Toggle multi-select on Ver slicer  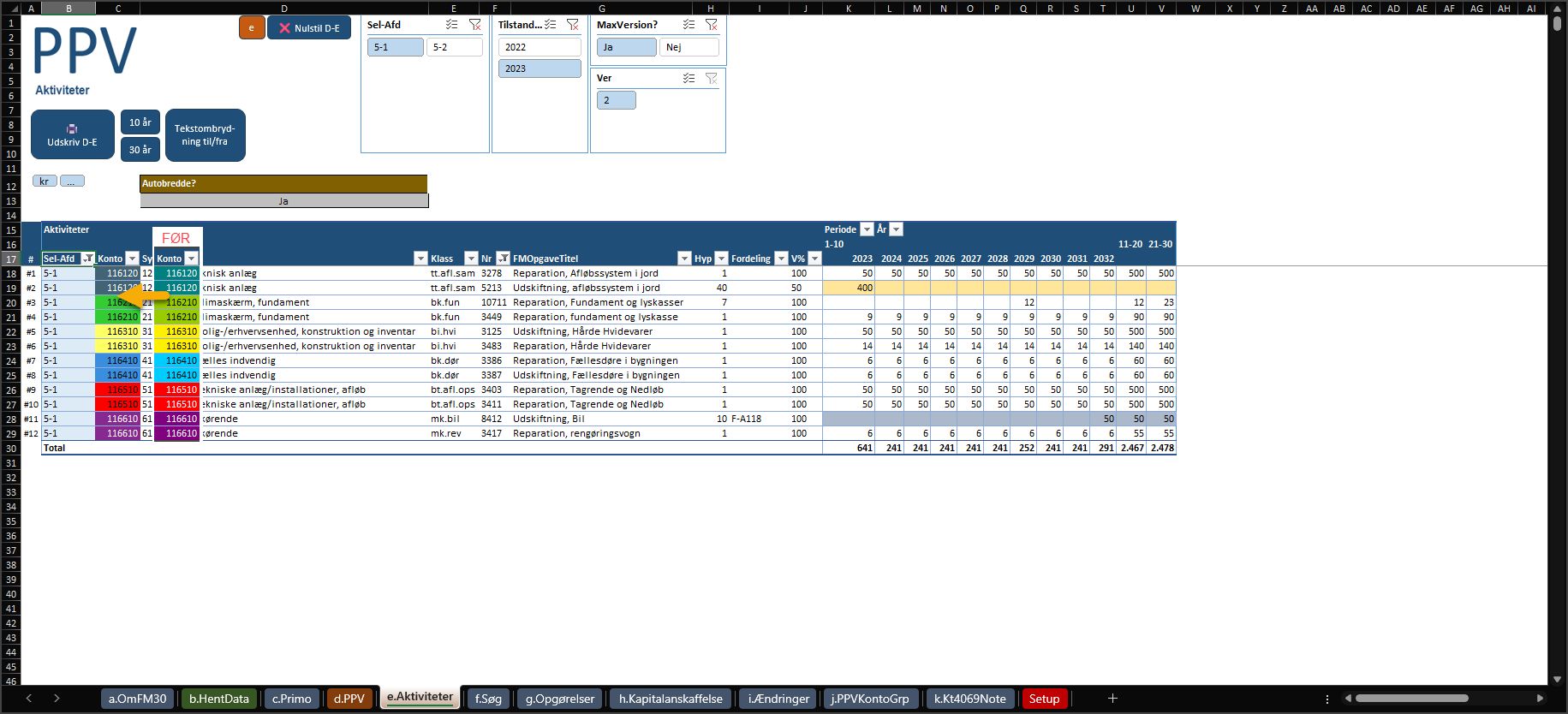(x=689, y=78)
